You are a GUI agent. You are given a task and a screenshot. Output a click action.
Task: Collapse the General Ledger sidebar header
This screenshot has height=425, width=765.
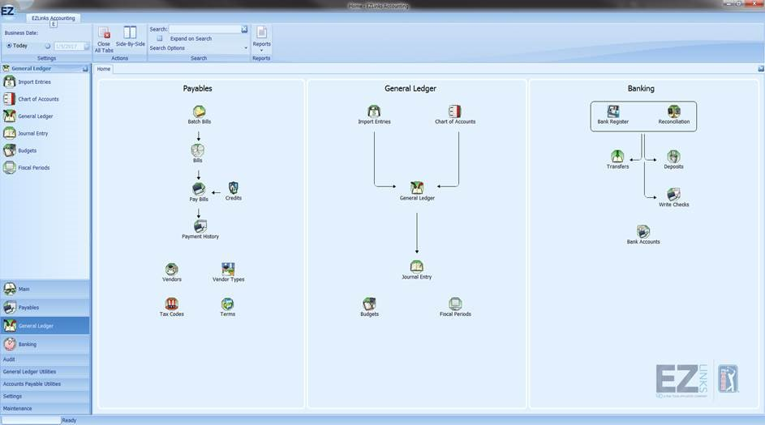85,69
